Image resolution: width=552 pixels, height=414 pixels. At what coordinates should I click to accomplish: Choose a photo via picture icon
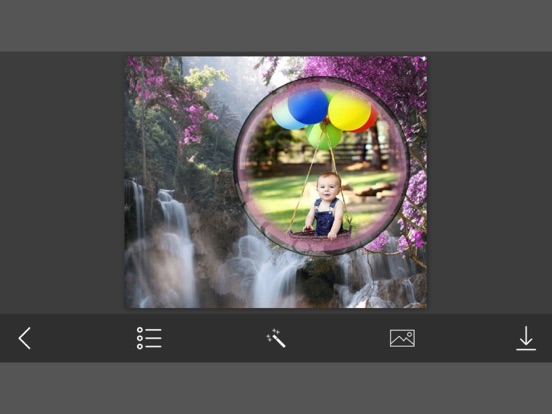pyautogui.click(x=402, y=338)
